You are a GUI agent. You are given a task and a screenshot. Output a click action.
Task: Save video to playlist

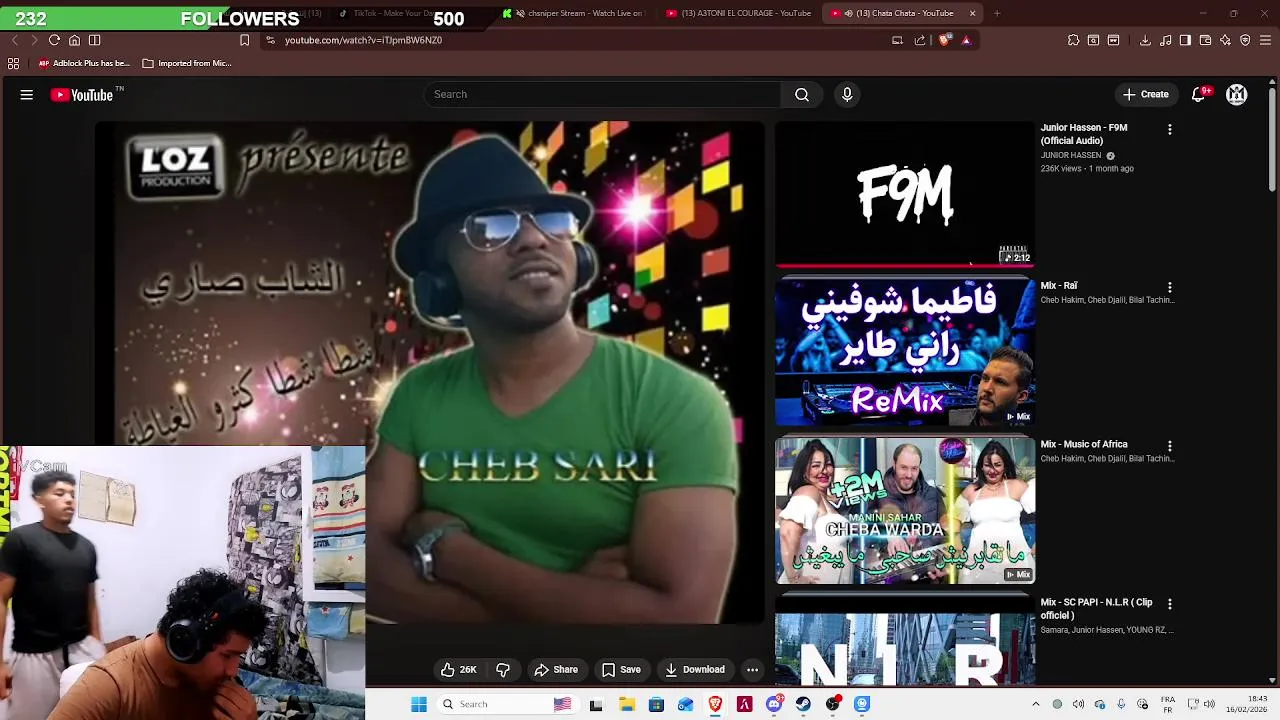click(621, 670)
